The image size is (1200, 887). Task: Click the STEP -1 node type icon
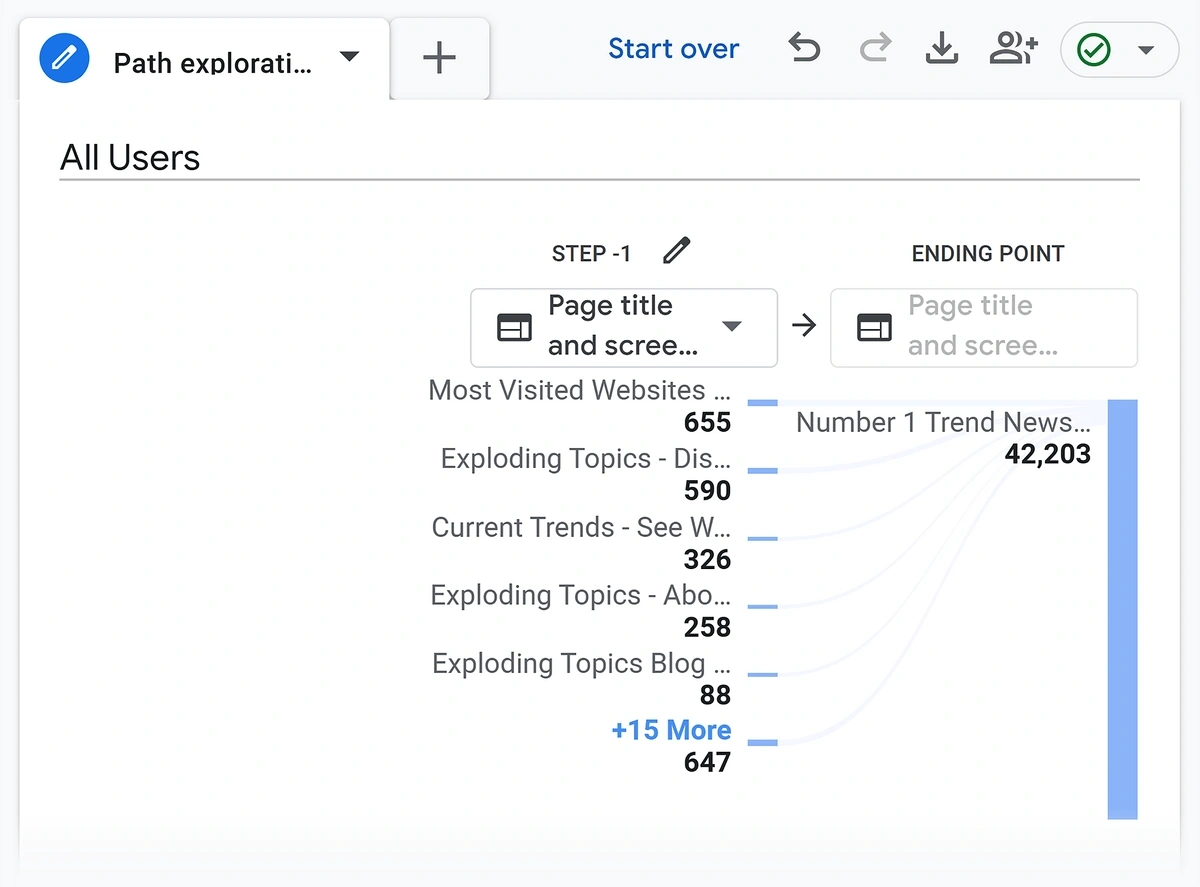[x=514, y=327]
